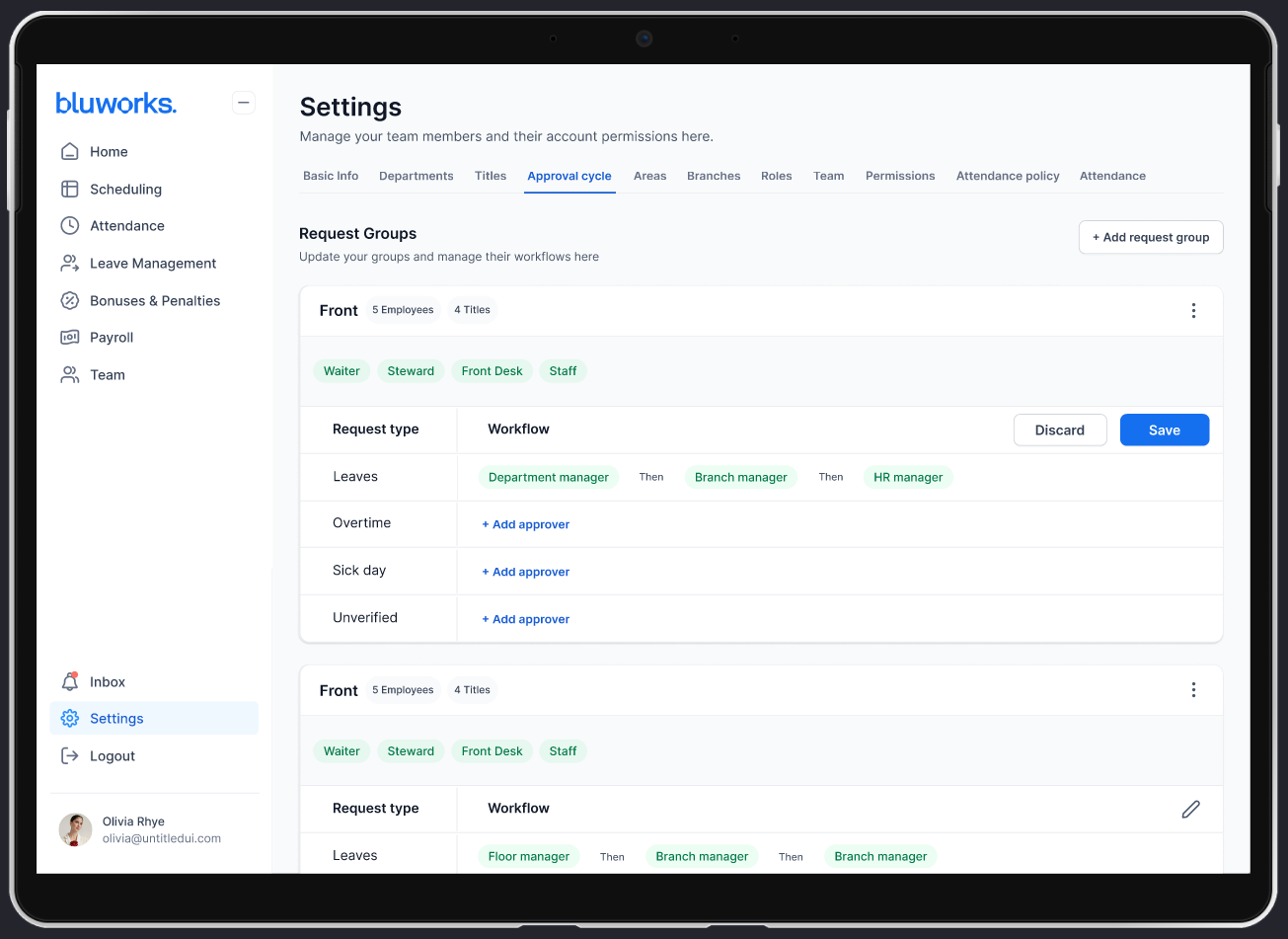Viewport: 1288px width, 939px height.
Task: Open second Front group three-dot menu
Action: [1193, 690]
